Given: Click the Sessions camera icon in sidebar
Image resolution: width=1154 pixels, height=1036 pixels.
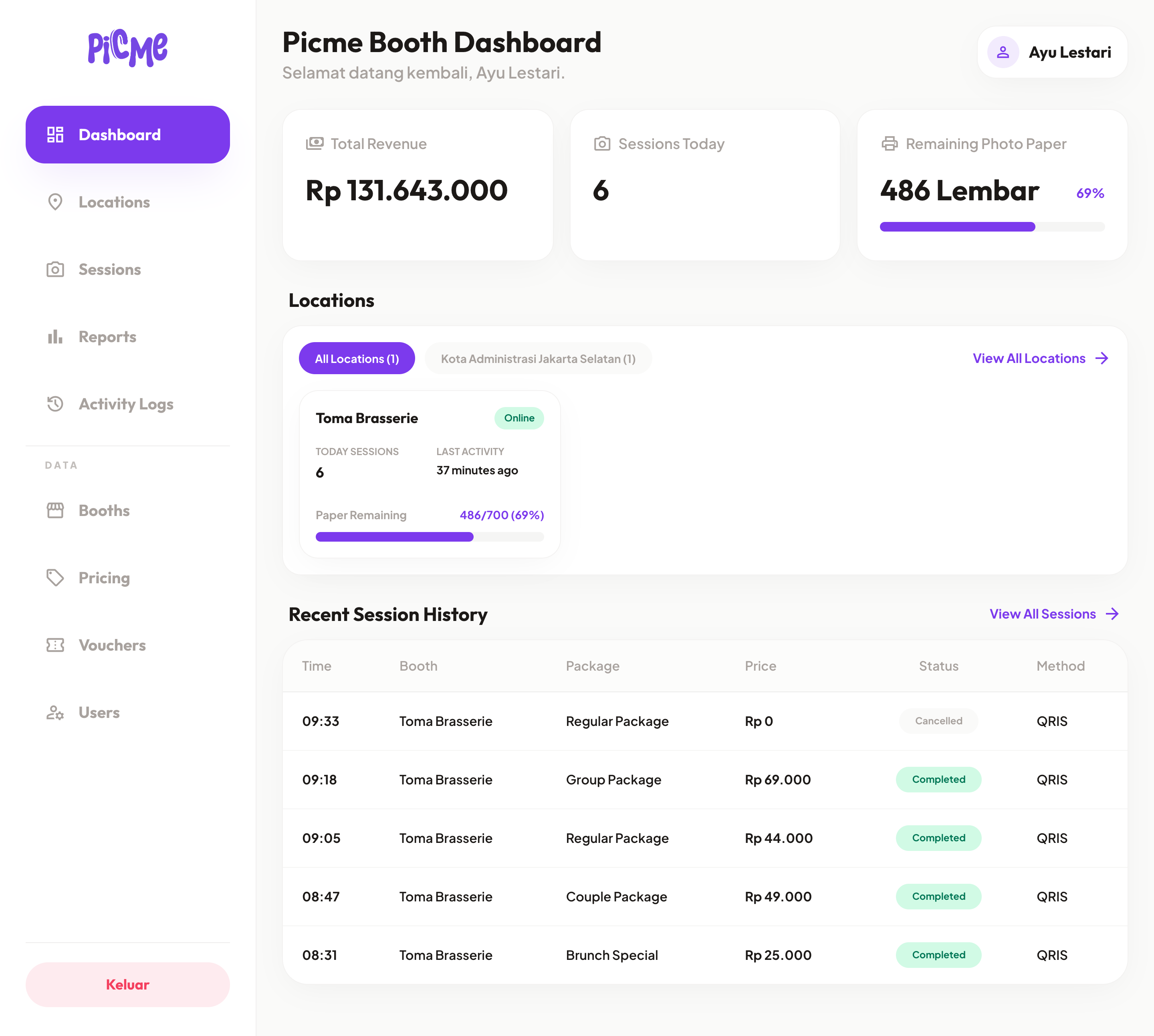Looking at the screenshot, I should (x=55, y=269).
